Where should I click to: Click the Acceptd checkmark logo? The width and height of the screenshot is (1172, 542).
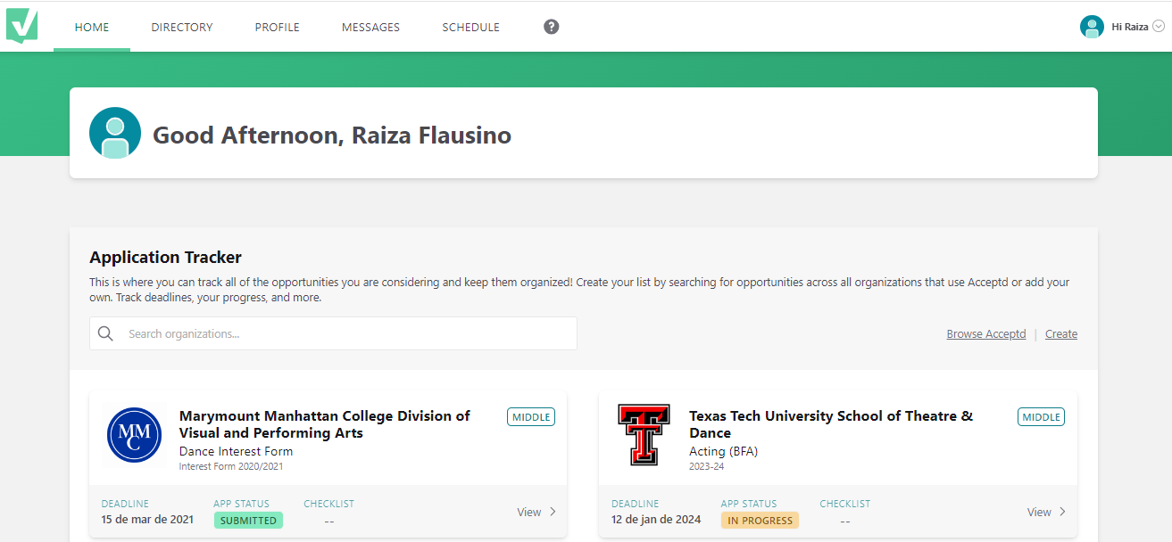[22, 25]
